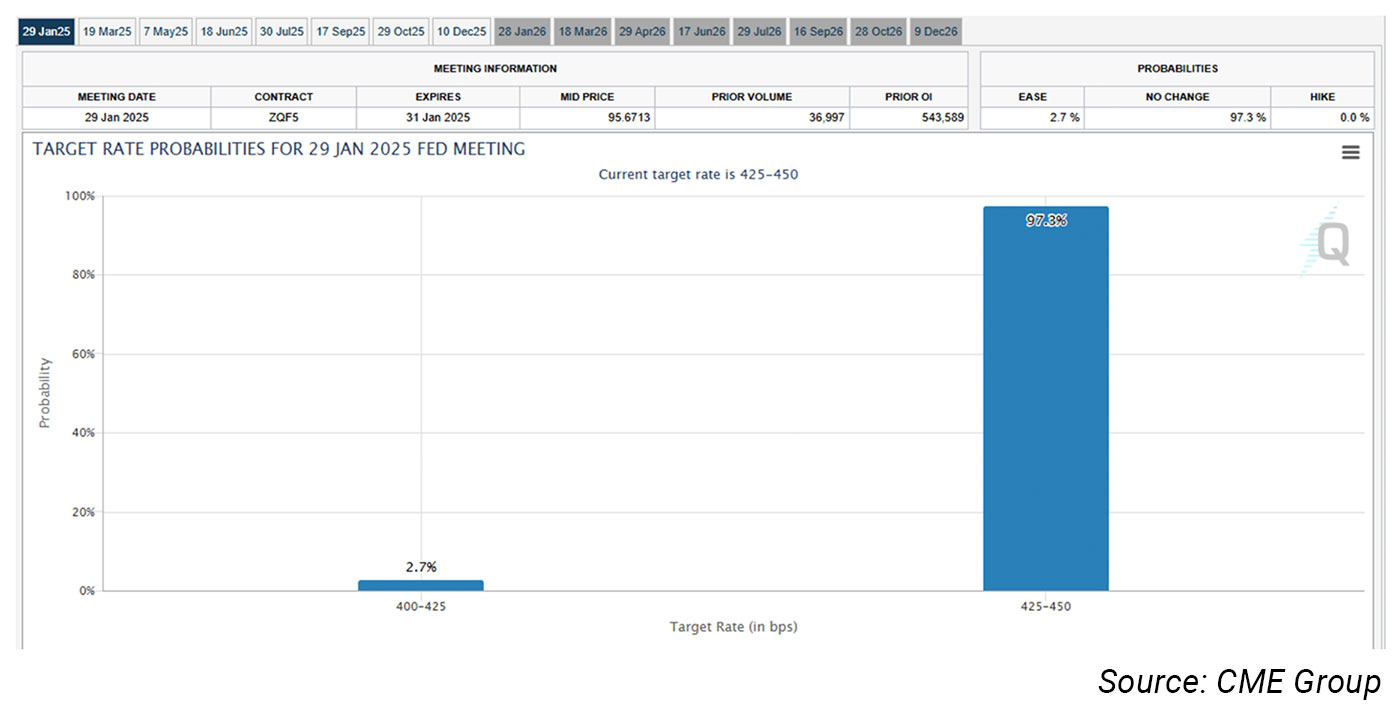Switch to the 17 Sep25 tab
Screen dimensions: 1400x720
pos(341,32)
